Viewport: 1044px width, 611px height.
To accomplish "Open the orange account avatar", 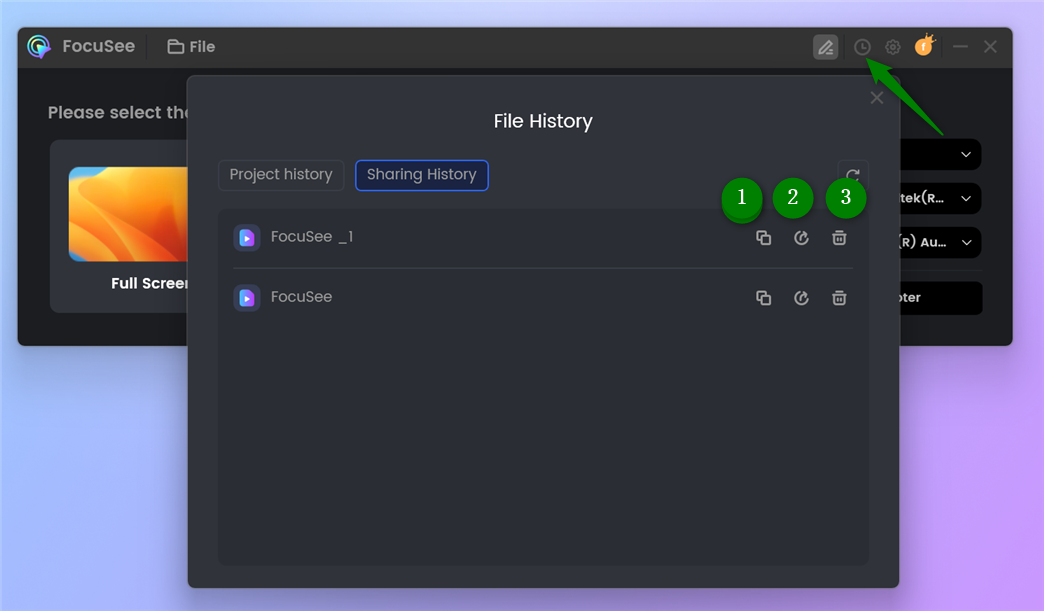I will click(924, 45).
